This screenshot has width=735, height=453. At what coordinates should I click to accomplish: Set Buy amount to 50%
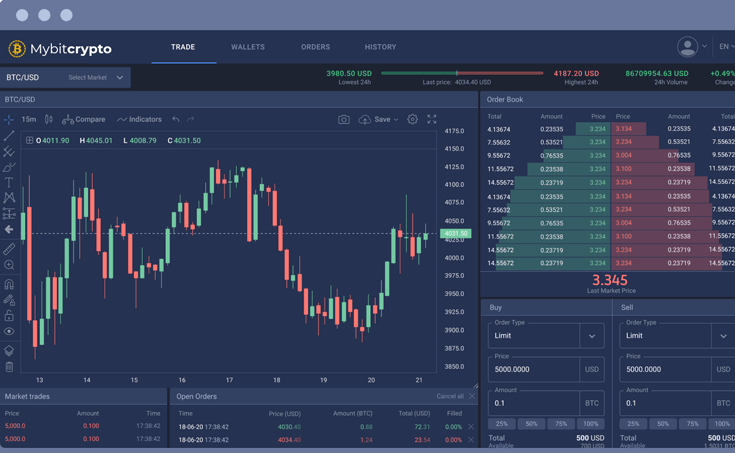tap(531, 424)
